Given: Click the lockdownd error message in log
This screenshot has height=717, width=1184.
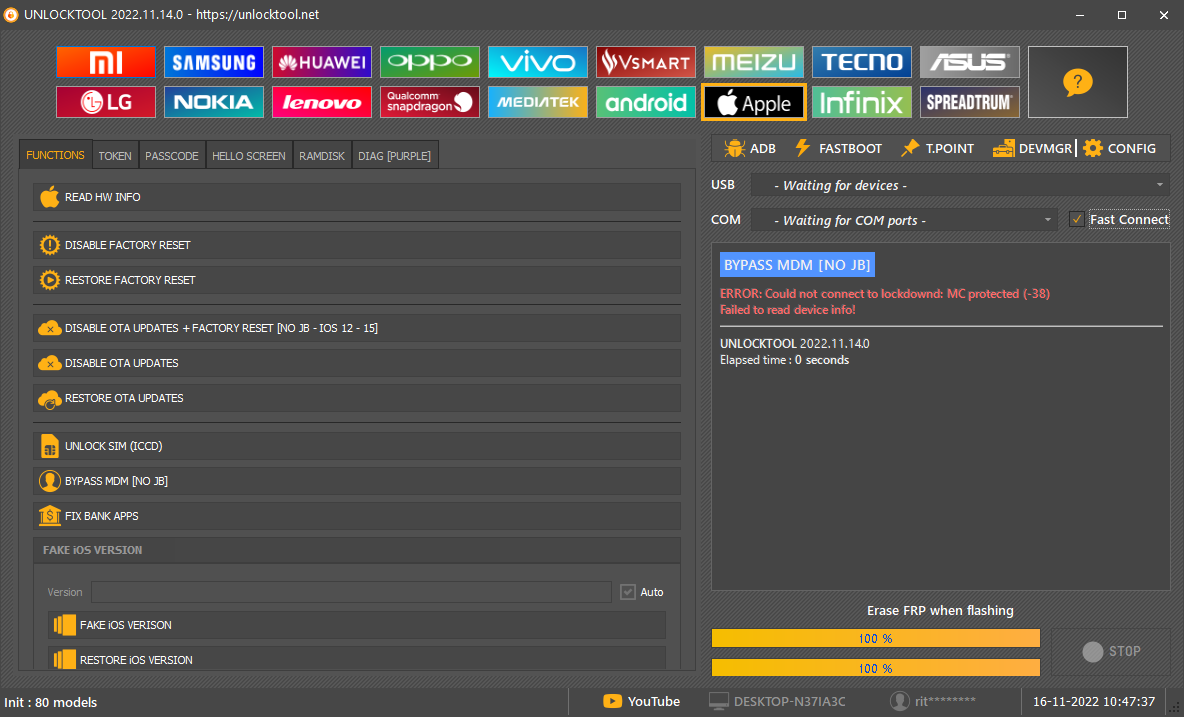Looking at the screenshot, I should tap(885, 294).
